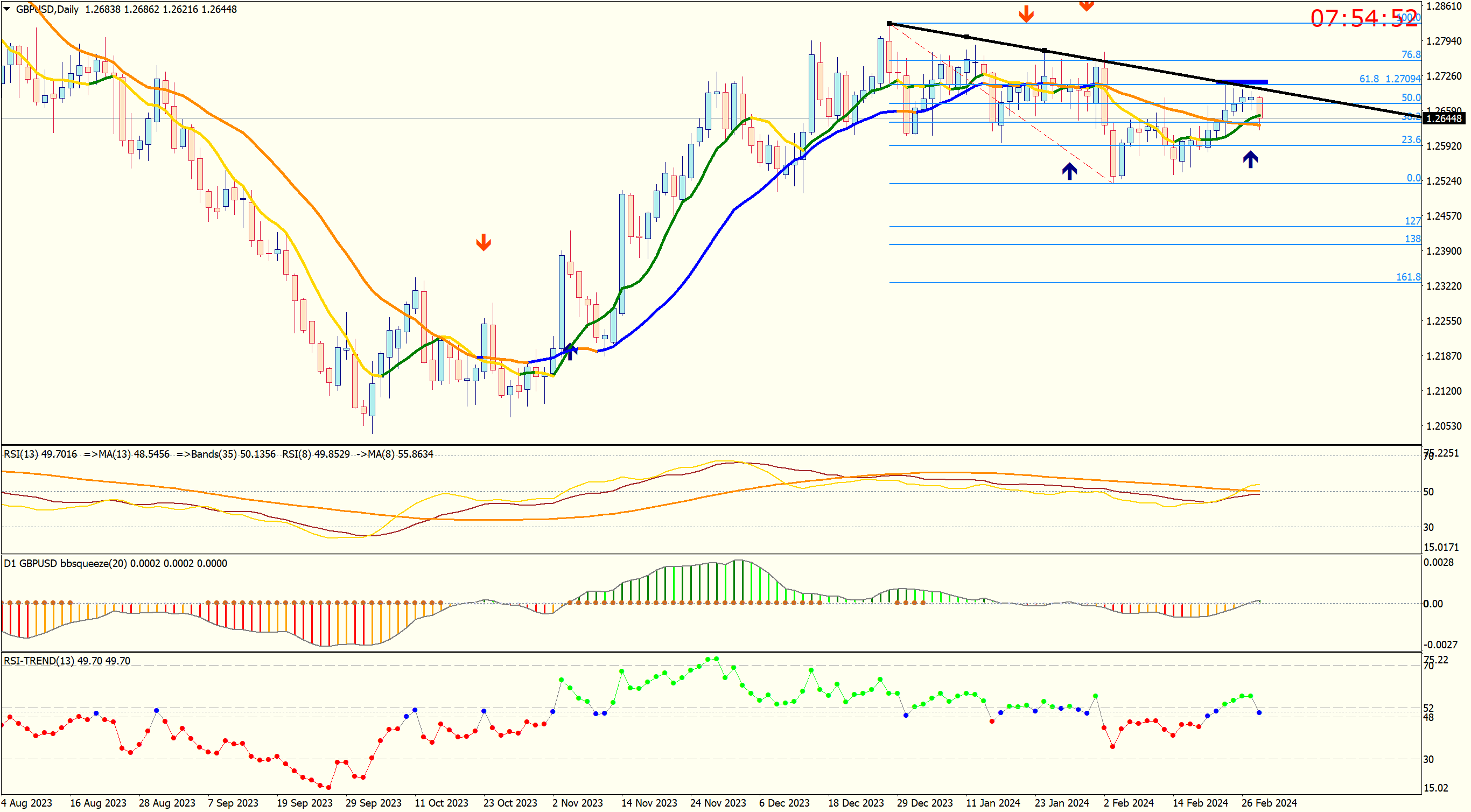This screenshot has width=1471, height=812.
Task: Click the Fibonacci 0.0 level label
Action: 1413,178
